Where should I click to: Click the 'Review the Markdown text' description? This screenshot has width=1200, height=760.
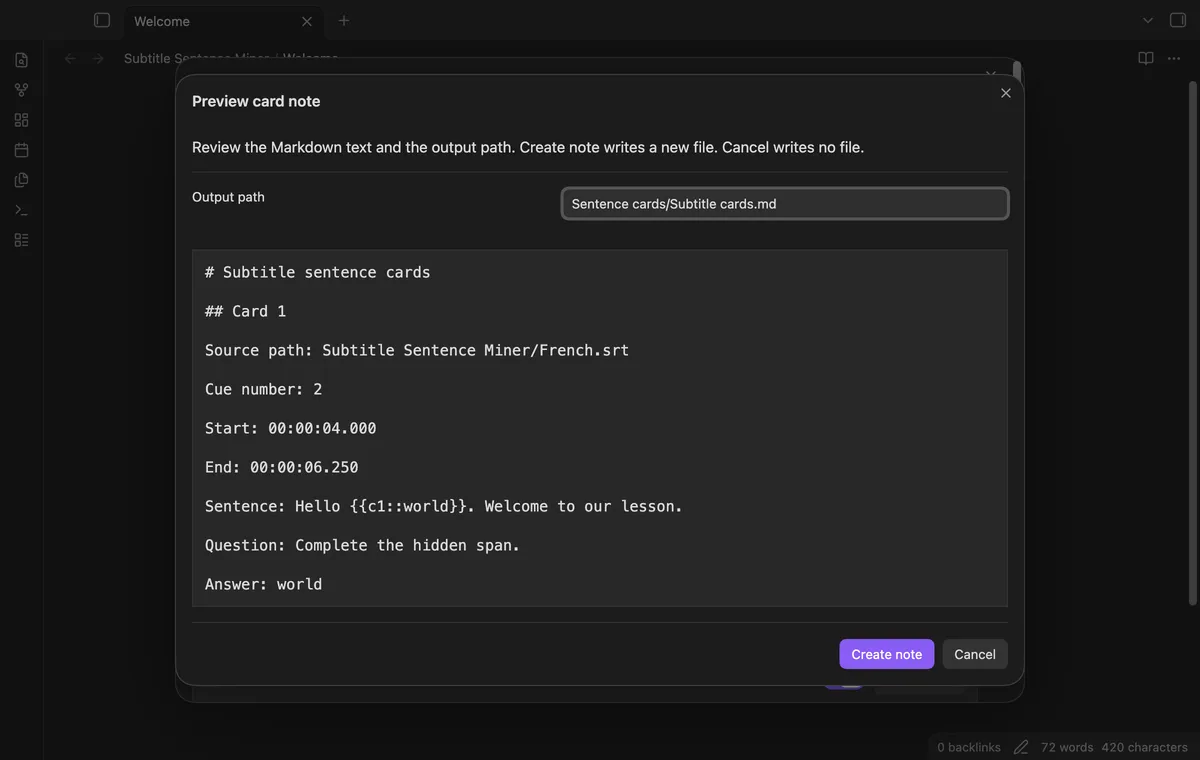(528, 147)
